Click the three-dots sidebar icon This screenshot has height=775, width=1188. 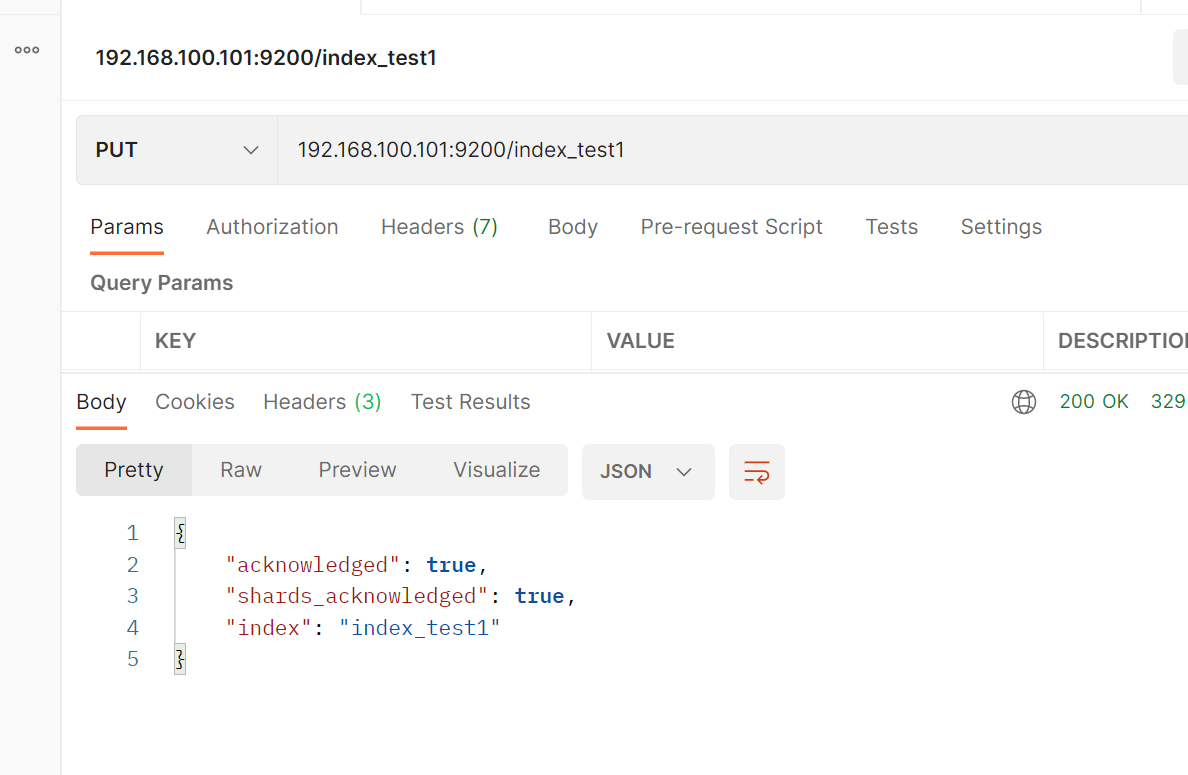click(x=27, y=50)
